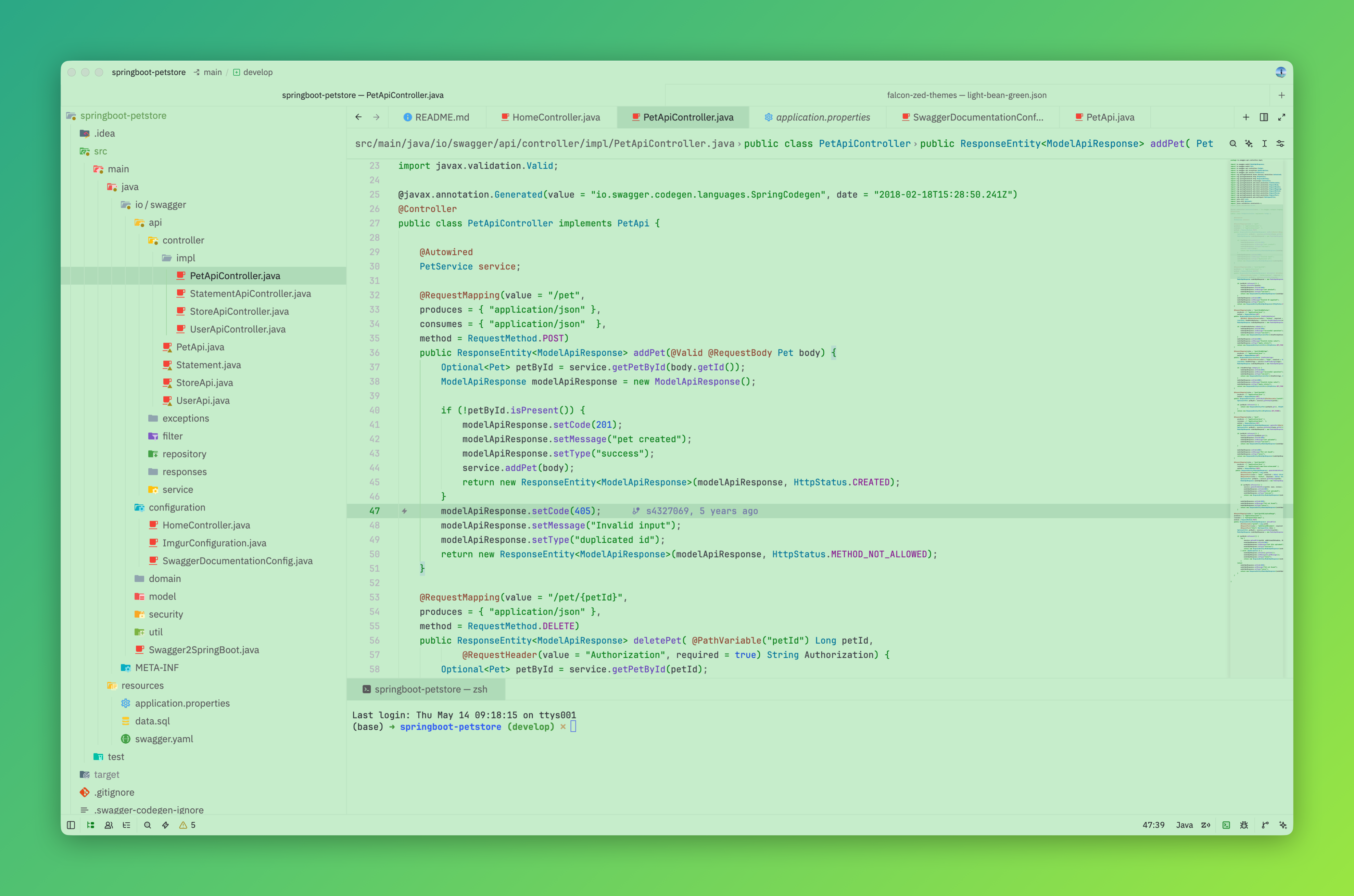Click the lightning bolt icon in status bar
Viewport: 1354px width, 896px height.
pyautogui.click(x=166, y=825)
